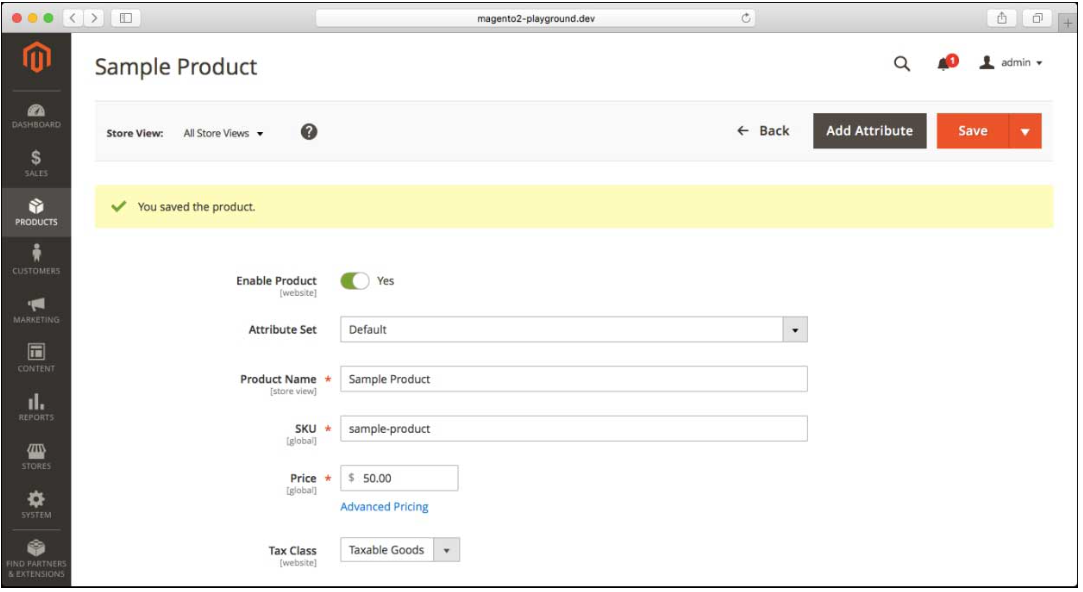1083x592 pixels.
Task: Expand the Attribute Set dropdown
Action: point(573,330)
